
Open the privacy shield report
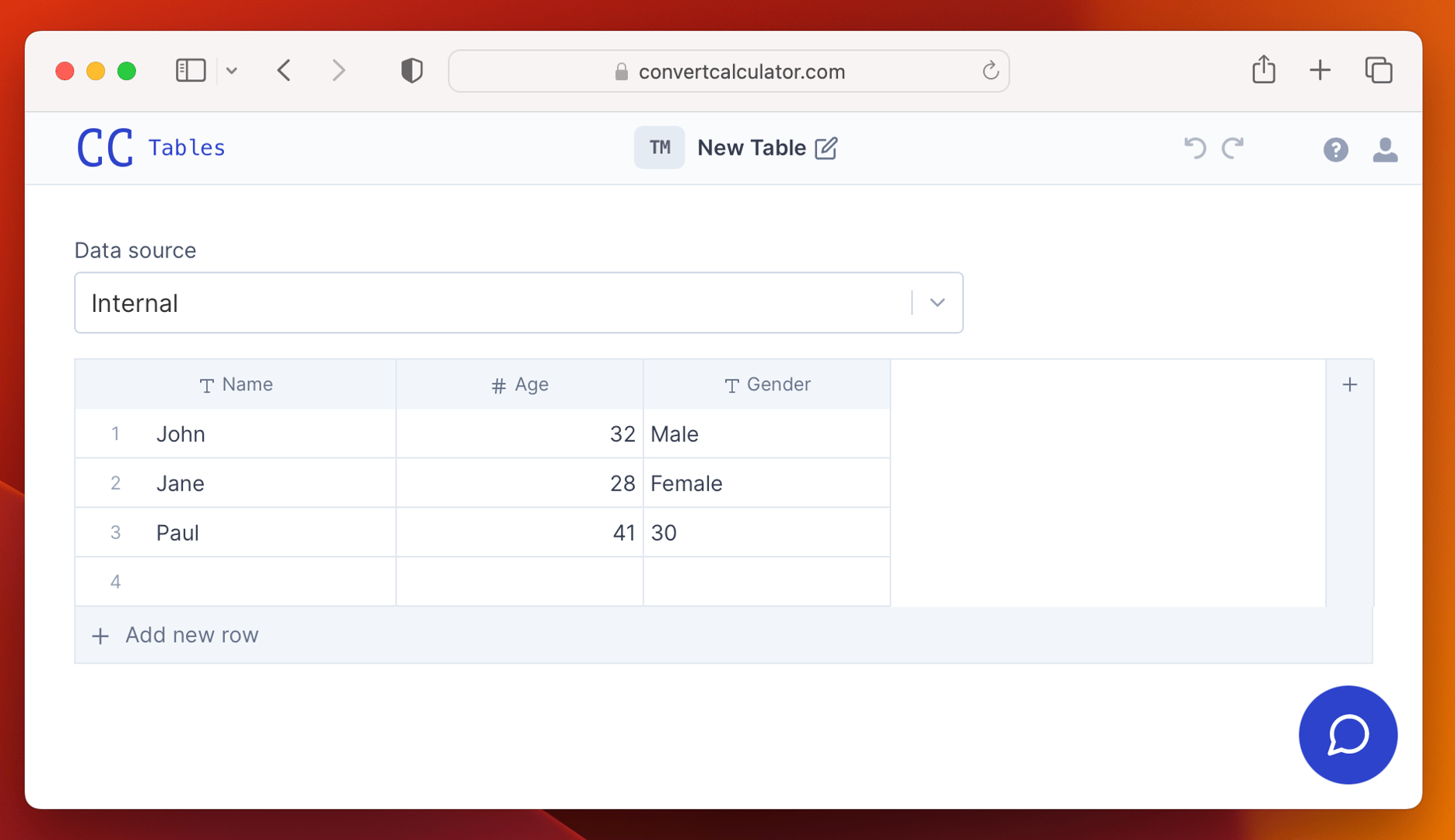point(412,71)
